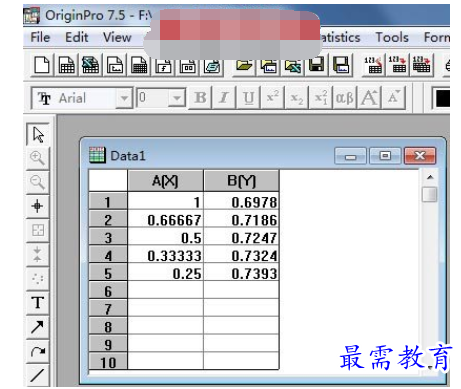Open the View menu

[x=117, y=37]
